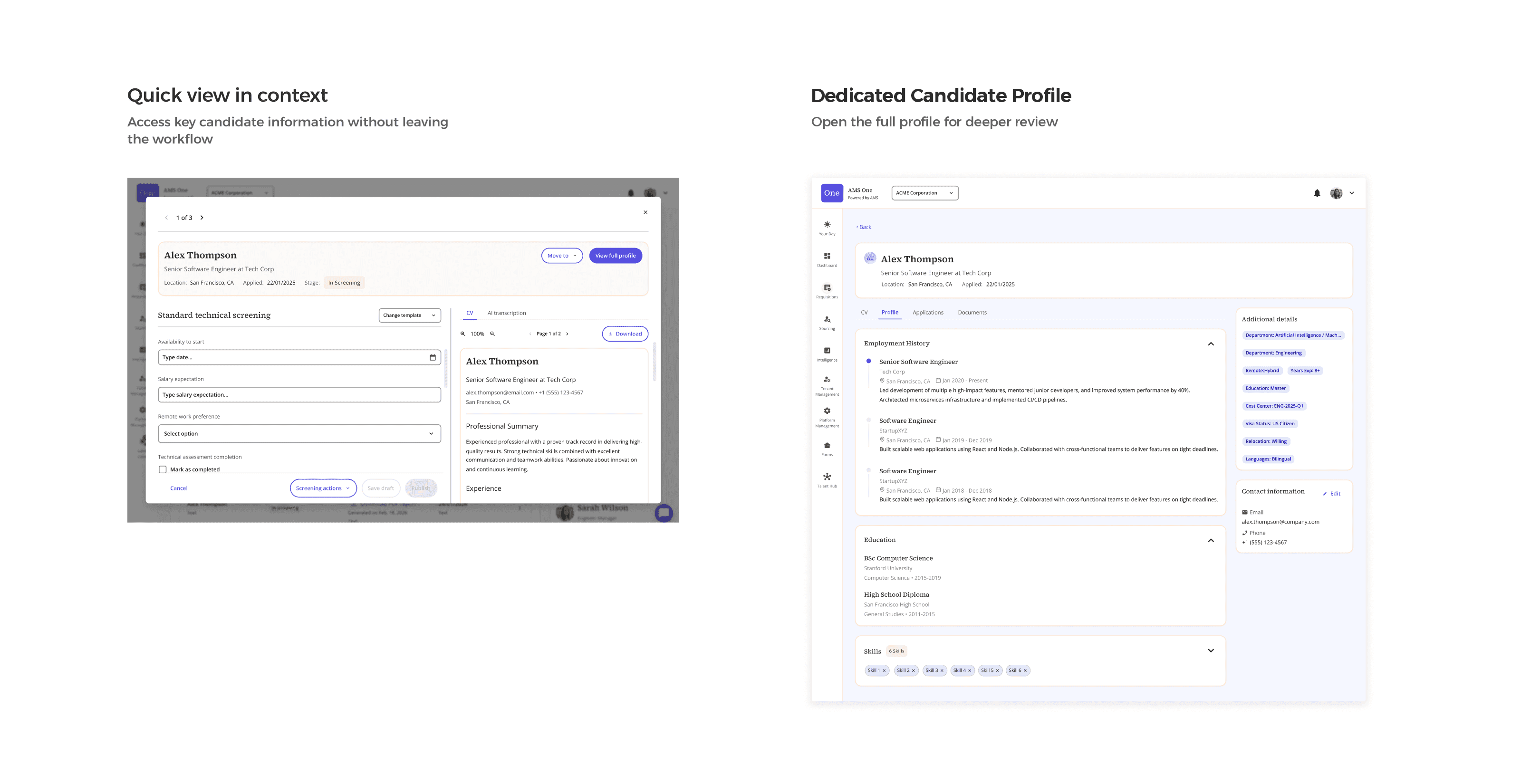The image size is (1521, 784).
Task: Switch to the AI transcription tab
Action: tap(507, 313)
